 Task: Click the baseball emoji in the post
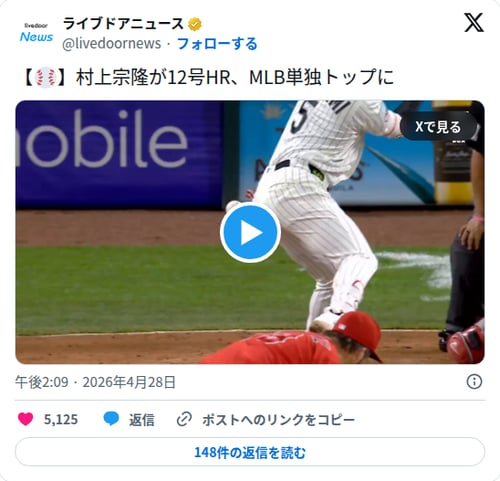(x=45, y=77)
